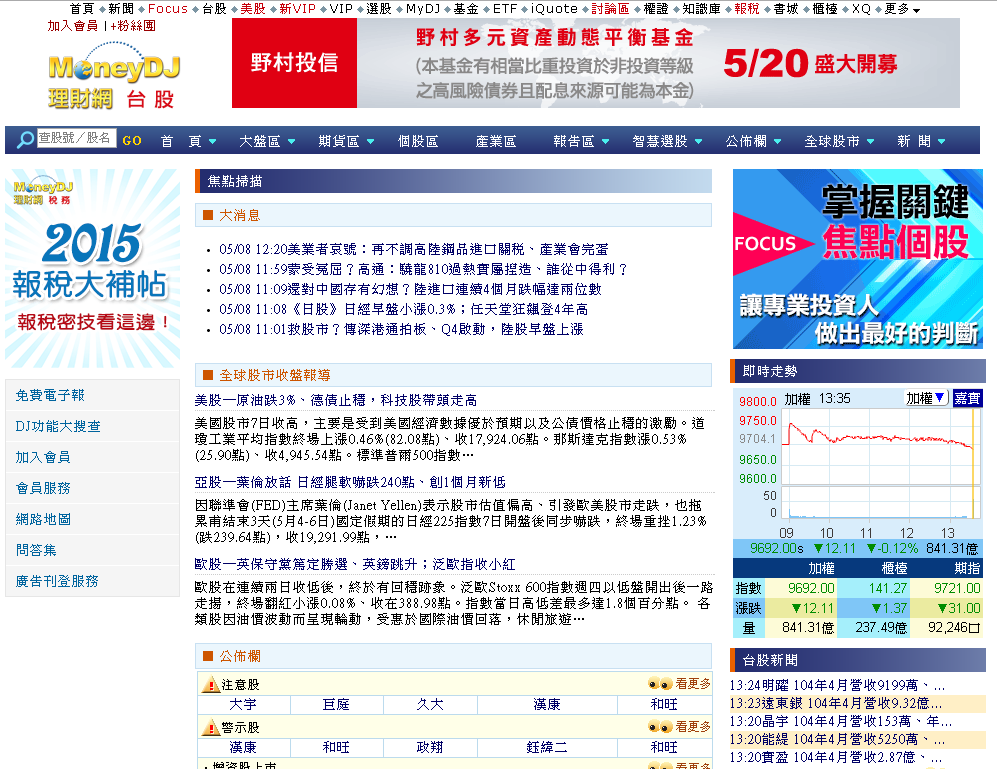This screenshot has width=997, height=769.
Task: Open the 加權 index dropdown on chart
Action: tap(926, 398)
